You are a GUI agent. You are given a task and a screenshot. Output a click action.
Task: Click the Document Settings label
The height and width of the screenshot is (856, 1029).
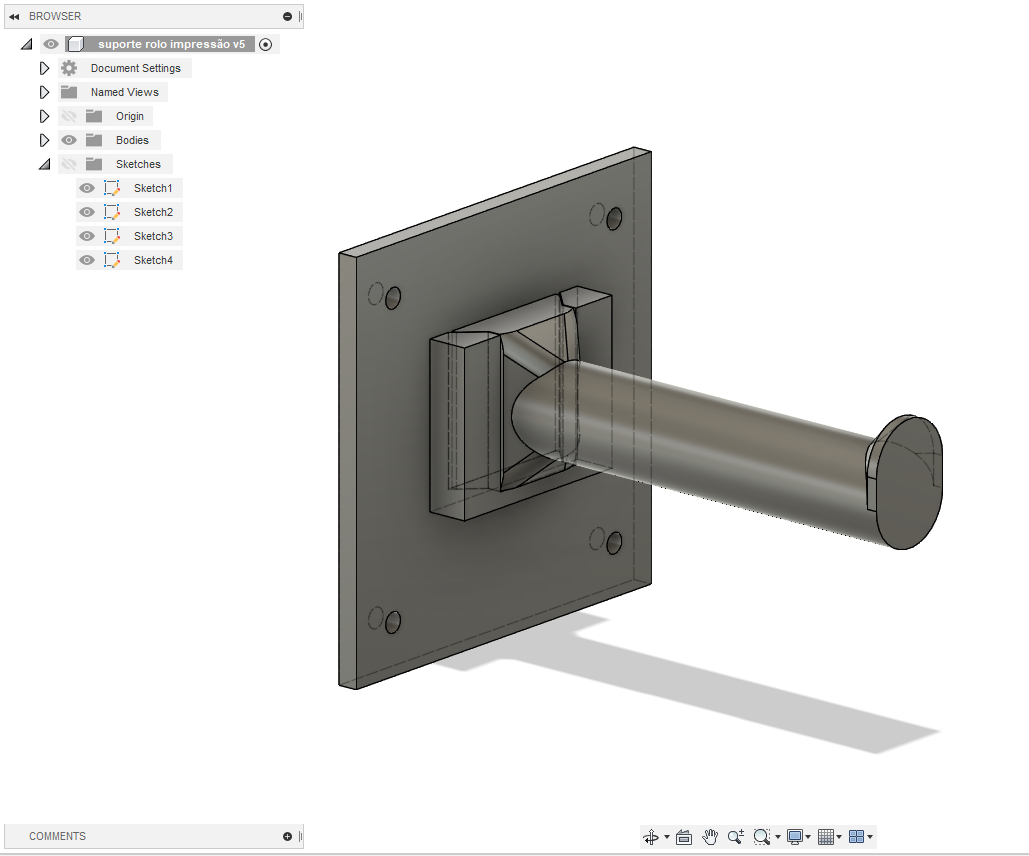pyautogui.click(x=135, y=68)
